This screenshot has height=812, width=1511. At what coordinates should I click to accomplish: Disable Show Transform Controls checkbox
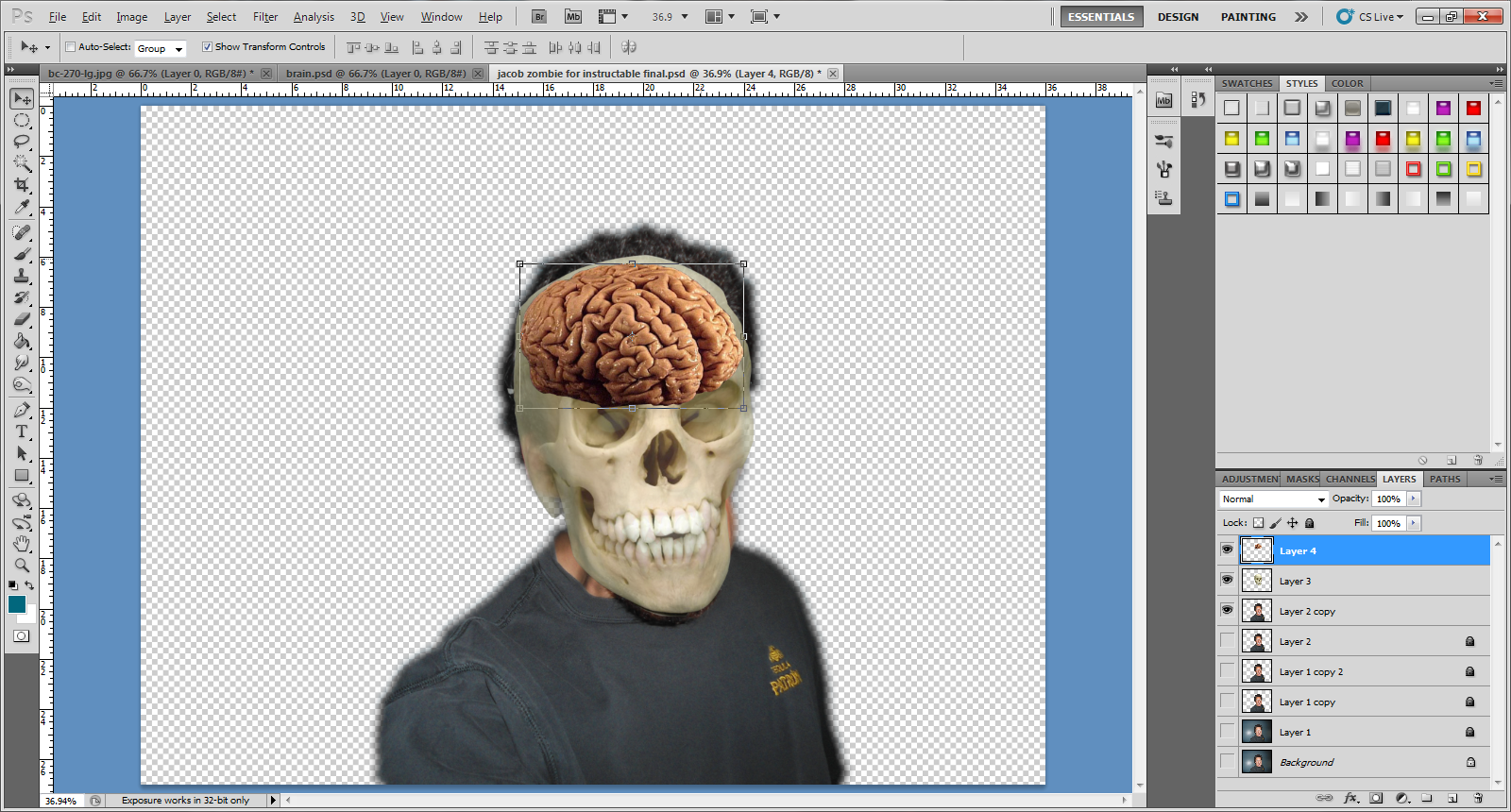(207, 46)
